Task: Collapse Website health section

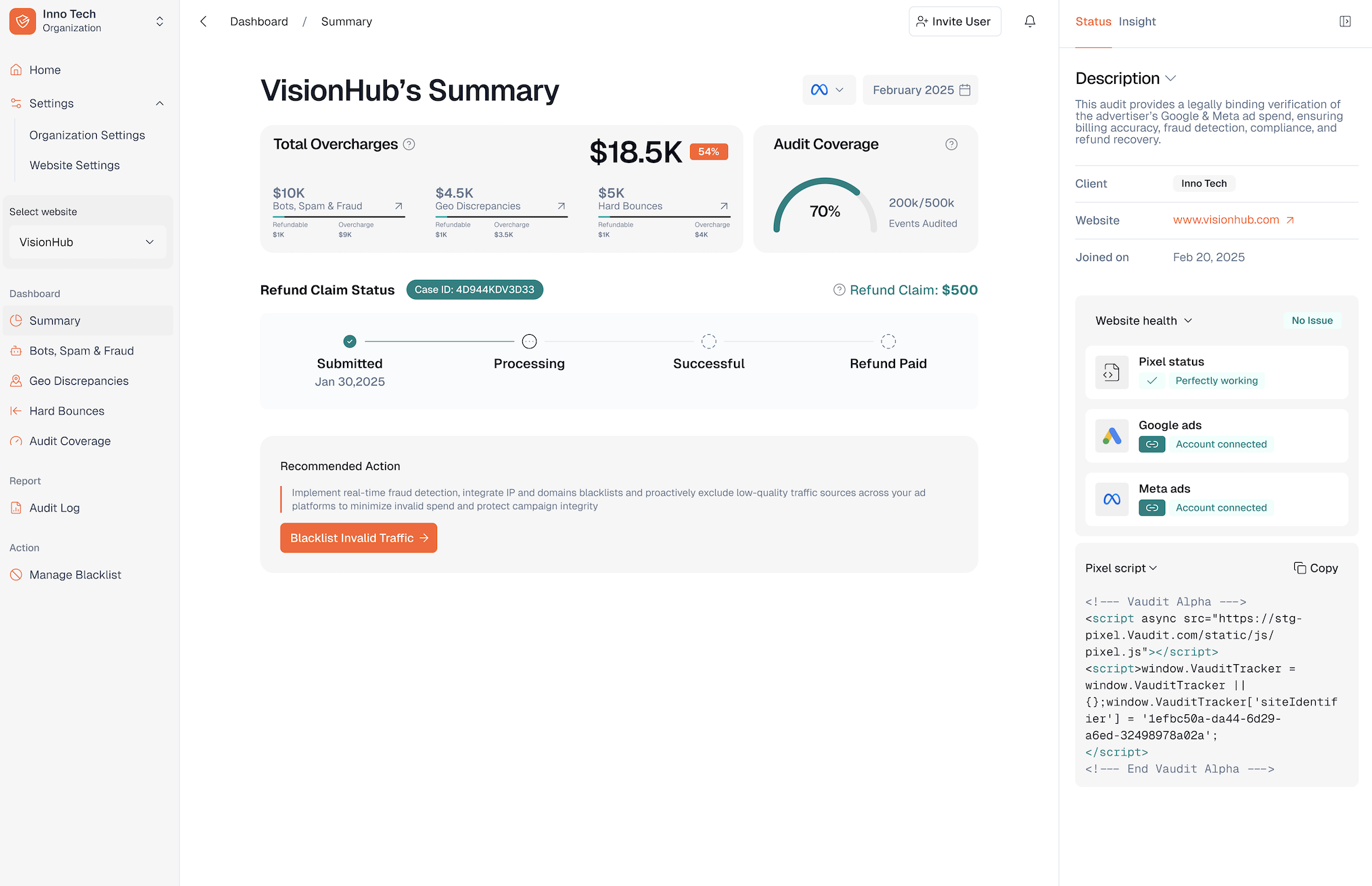Action: (1188, 321)
